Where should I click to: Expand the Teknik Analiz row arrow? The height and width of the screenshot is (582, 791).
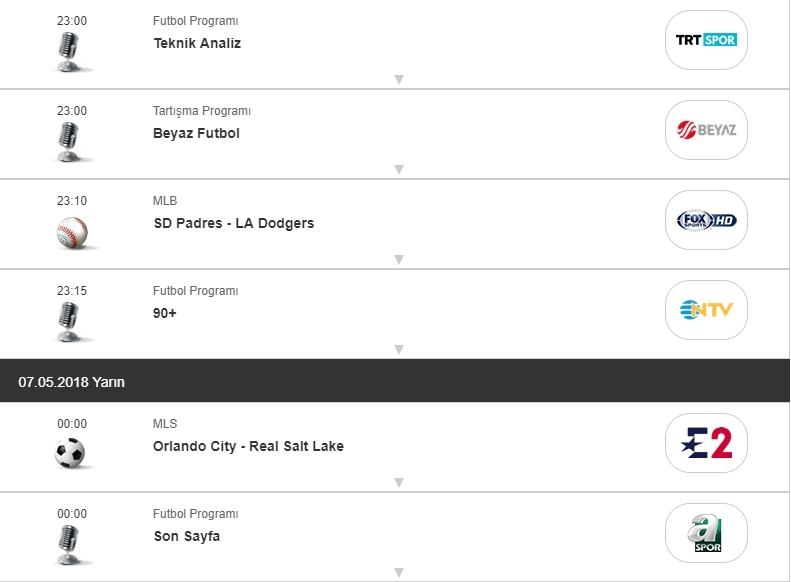click(x=398, y=79)
